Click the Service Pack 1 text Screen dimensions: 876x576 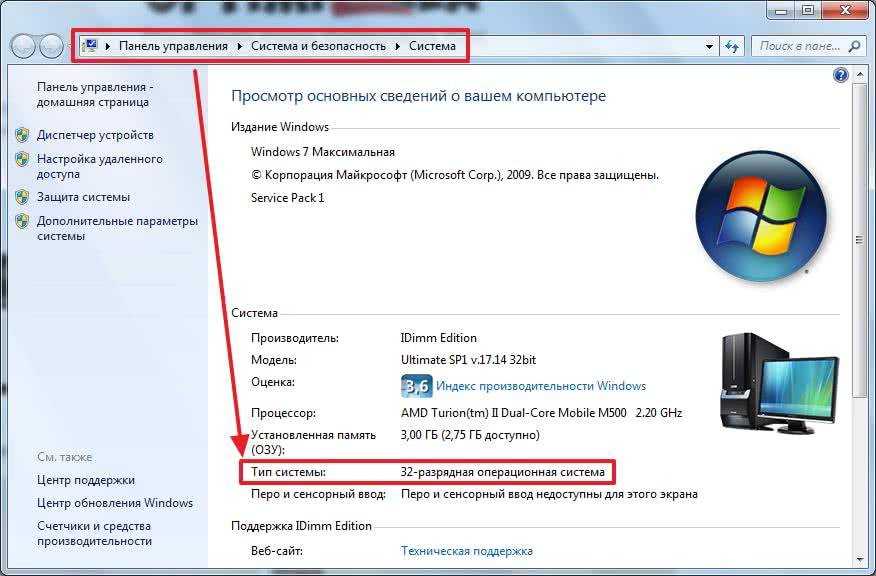point(288,198)
